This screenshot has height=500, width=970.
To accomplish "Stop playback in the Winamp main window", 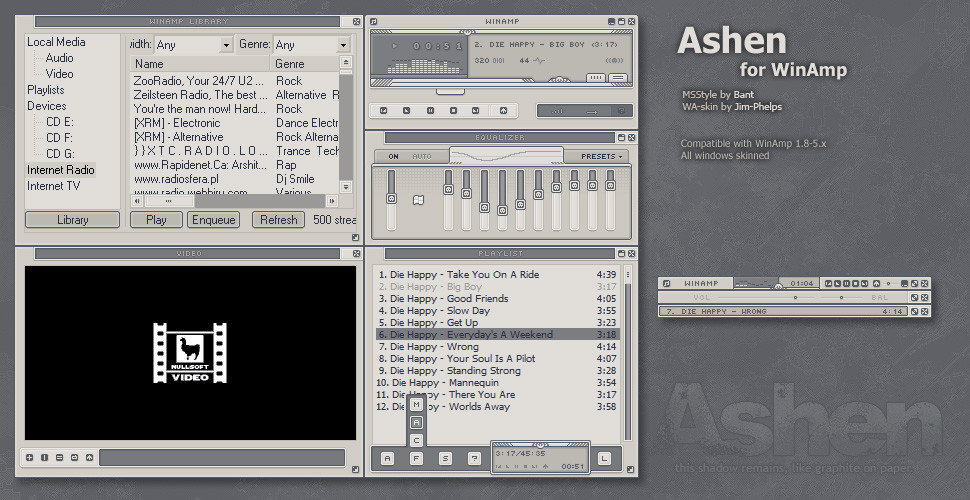I will point(453,111).
